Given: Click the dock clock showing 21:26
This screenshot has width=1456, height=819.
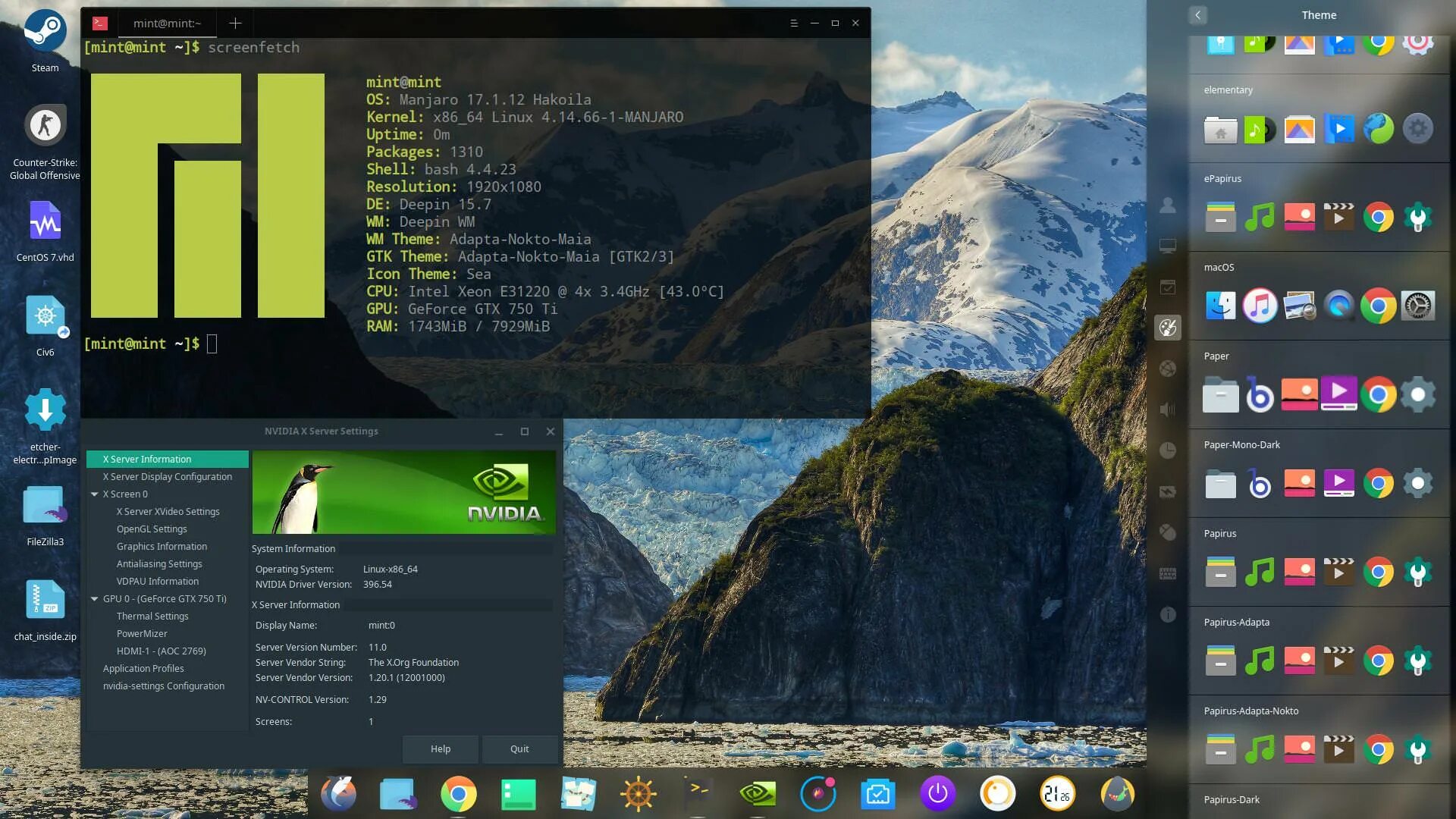Looking at the screenshot, I should click(x=1057, y=794).
